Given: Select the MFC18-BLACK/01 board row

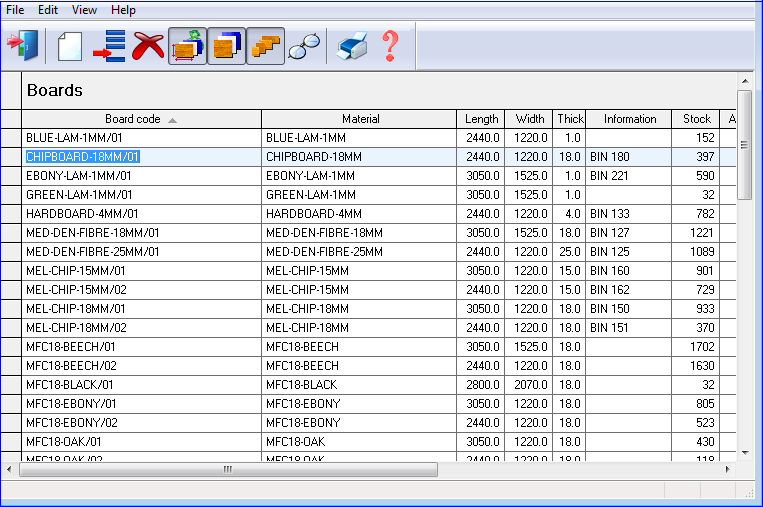Looking at the screenshot, I should [141, 385].
